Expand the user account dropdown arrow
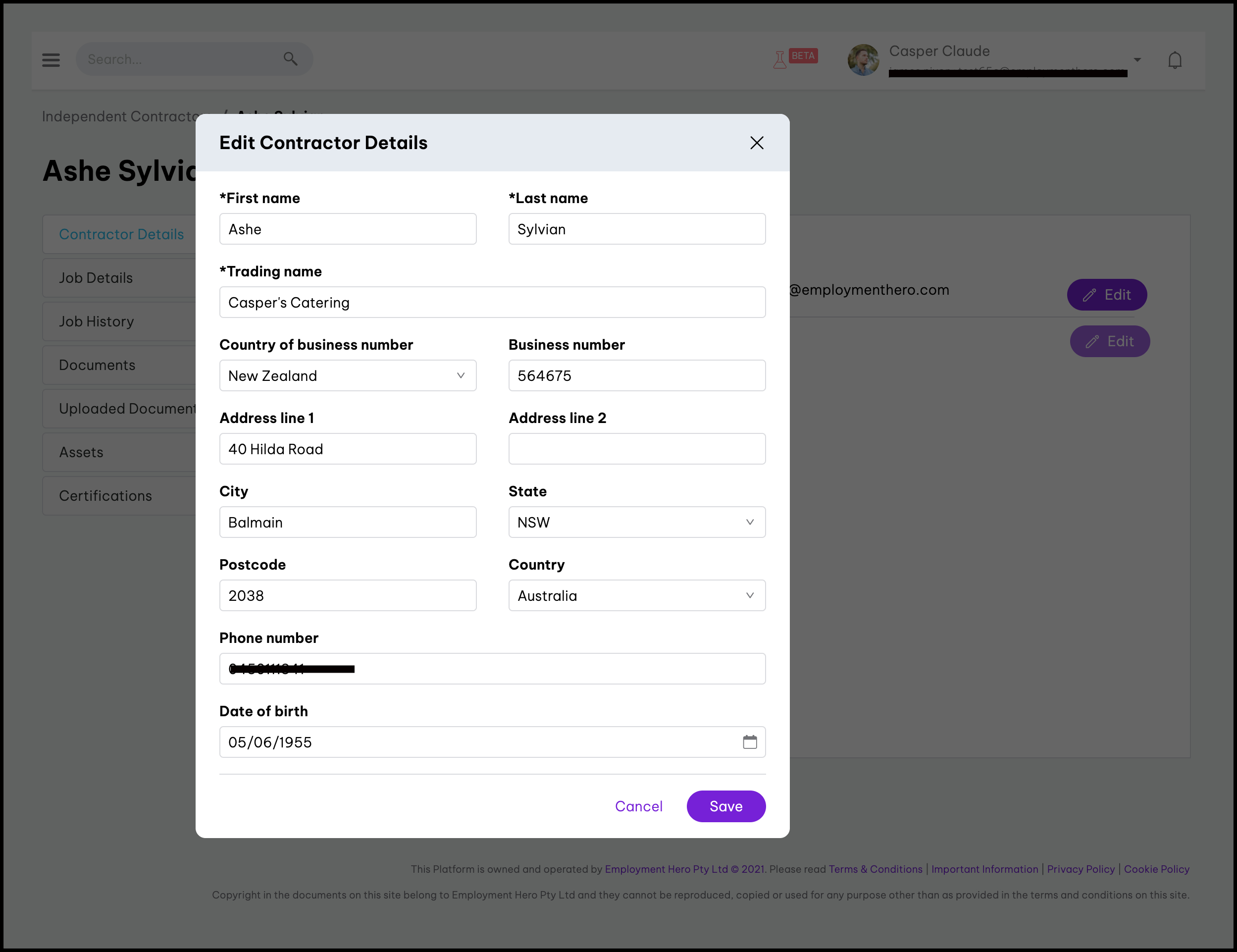The image size is (1237, 952). tap(1137, 60)
